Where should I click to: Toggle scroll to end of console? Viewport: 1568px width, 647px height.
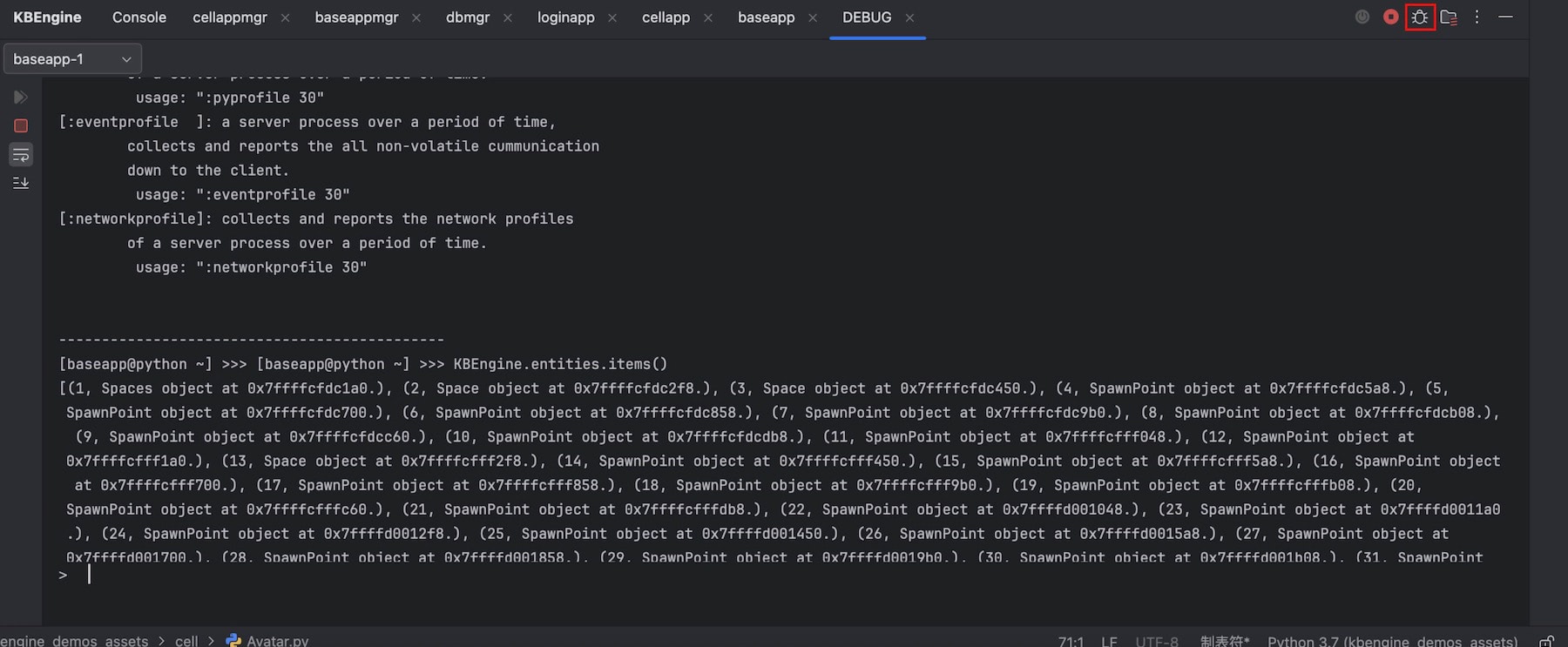click(21, 183)
